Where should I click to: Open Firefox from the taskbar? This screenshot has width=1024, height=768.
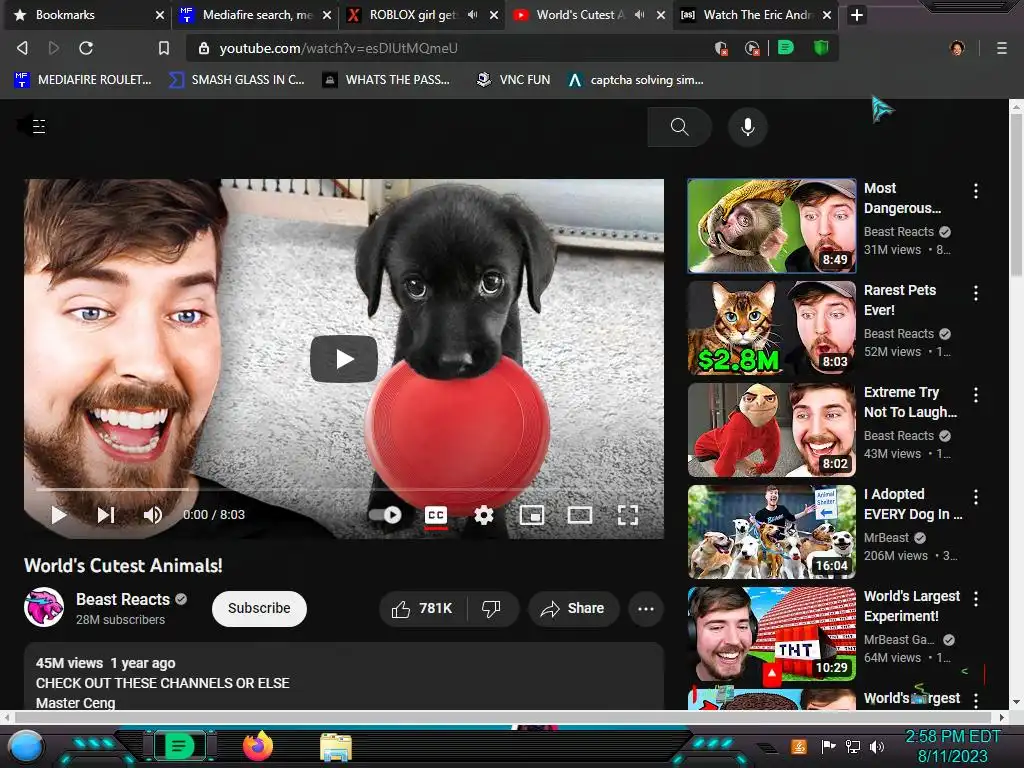click(x=257, y=746)
